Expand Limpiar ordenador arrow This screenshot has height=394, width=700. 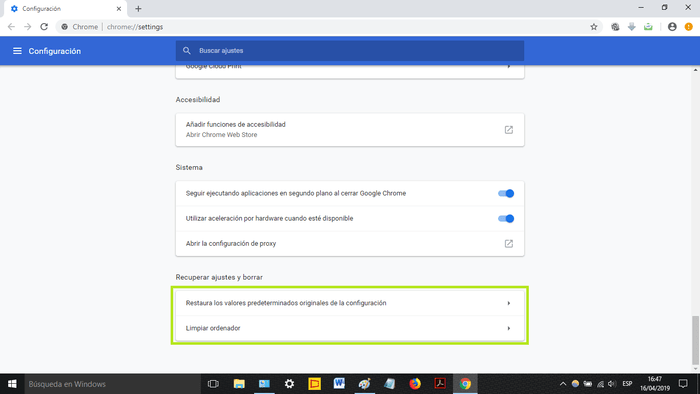tap(508, 328)
